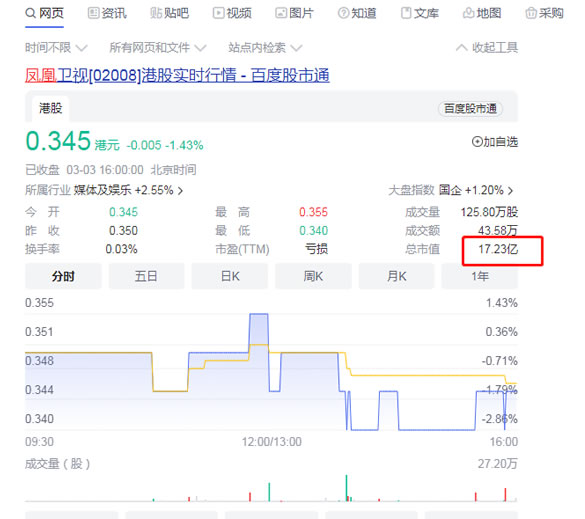Click the shopping bag icon beside 采购
This screenshot has width=585, height=519.
coord(531,14)
